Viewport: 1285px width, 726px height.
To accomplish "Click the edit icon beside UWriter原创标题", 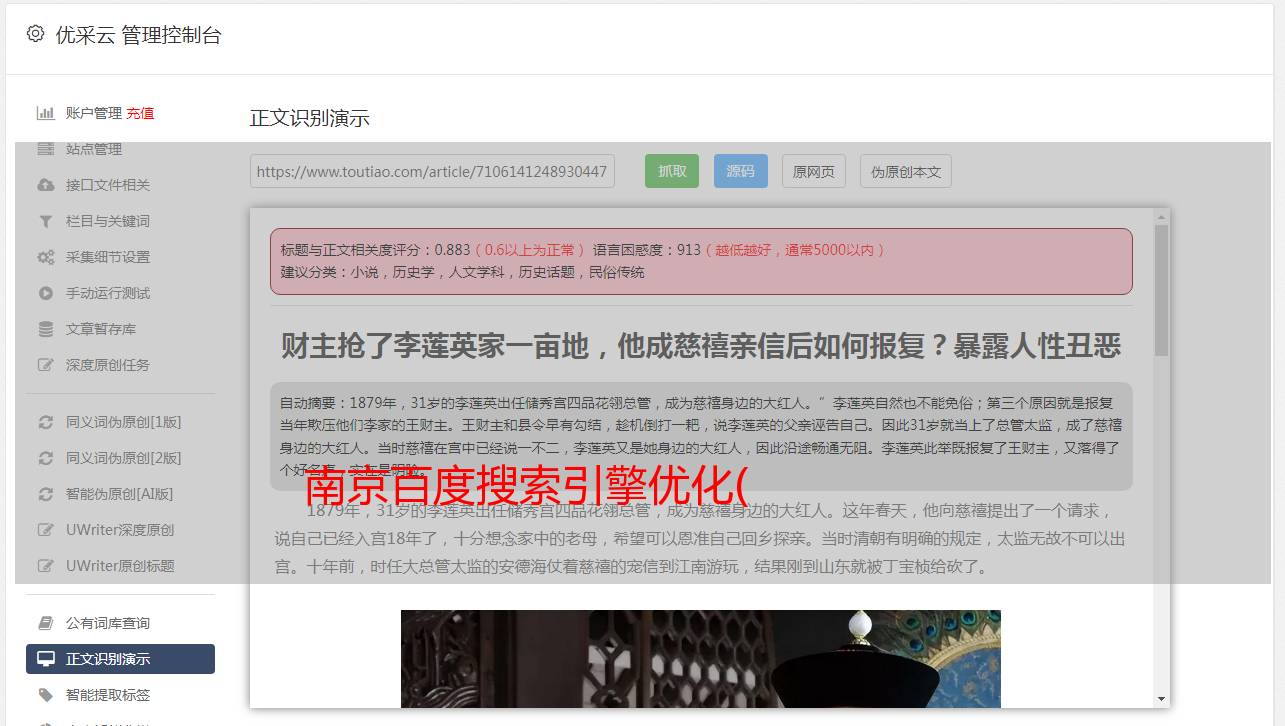I will [x=45, y=566].
